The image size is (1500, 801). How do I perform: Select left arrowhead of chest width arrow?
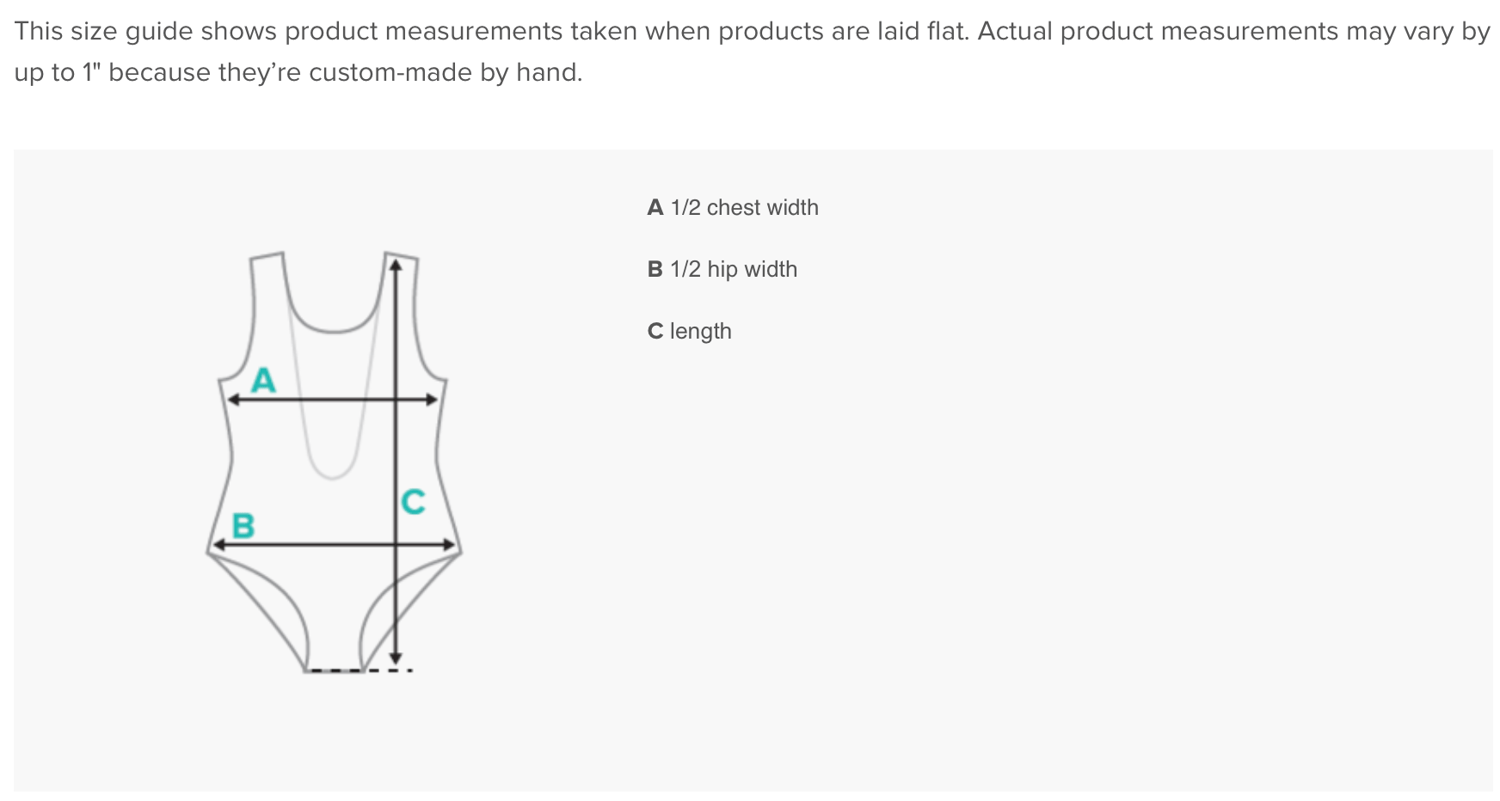231,400
